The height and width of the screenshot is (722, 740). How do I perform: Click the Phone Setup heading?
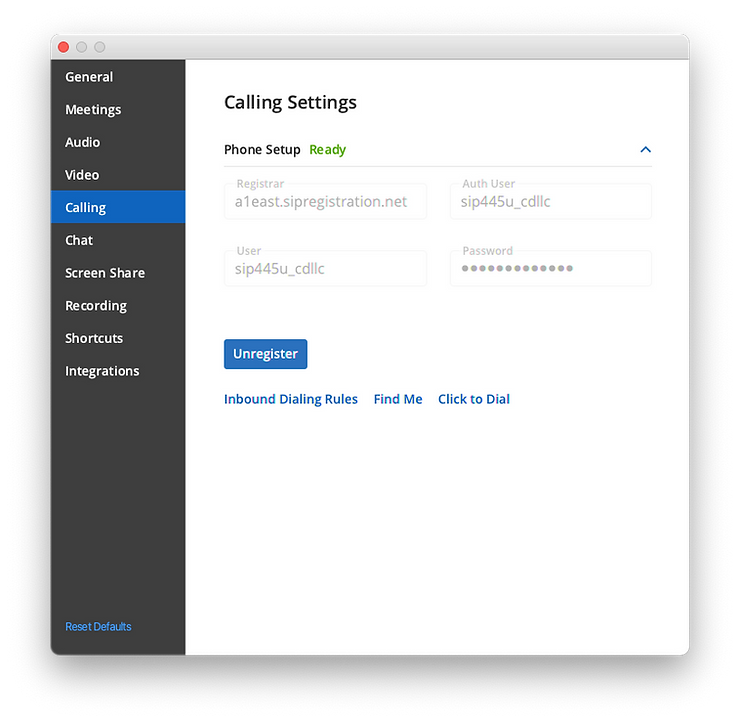[x=262, y=150]
